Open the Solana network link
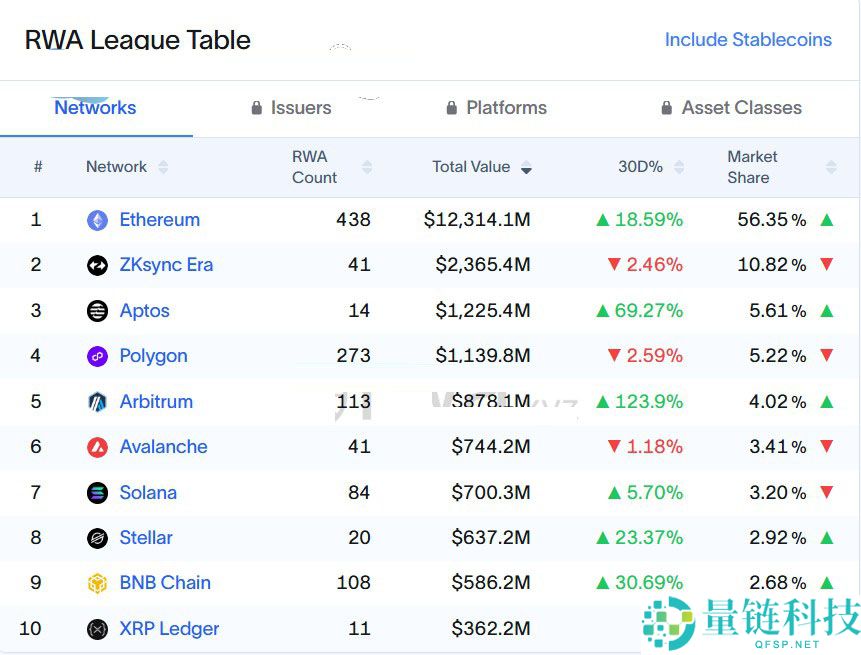This screenshot has height=655, width=861. (148, 493)
